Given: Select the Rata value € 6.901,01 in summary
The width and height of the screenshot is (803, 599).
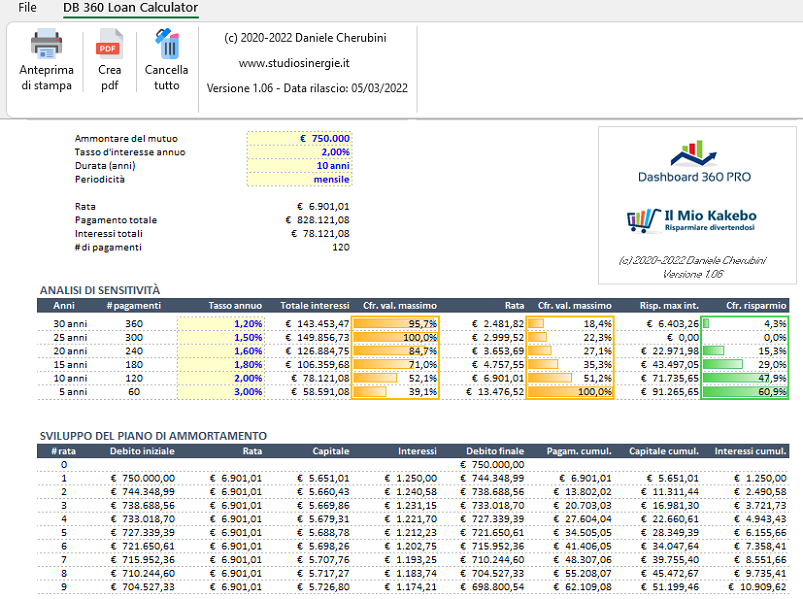Looking at the screenshot, I should pos(323,206).
